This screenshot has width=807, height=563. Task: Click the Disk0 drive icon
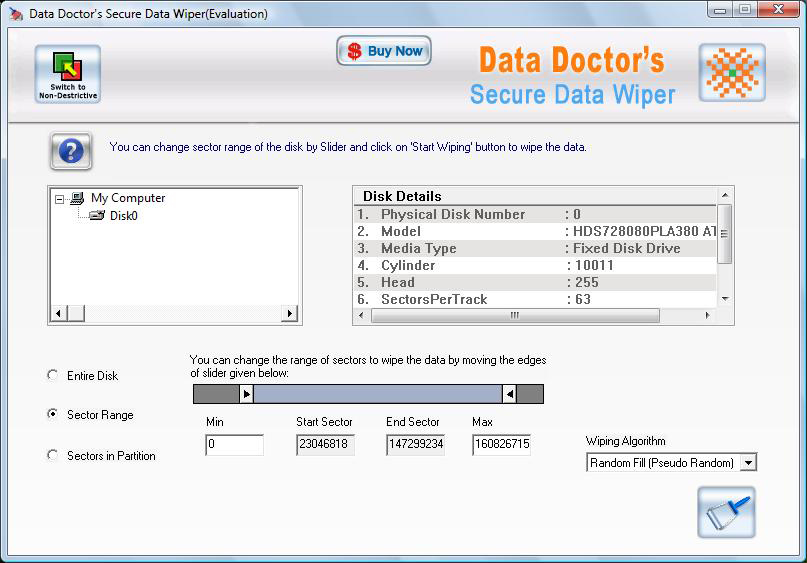click(97, 215)
